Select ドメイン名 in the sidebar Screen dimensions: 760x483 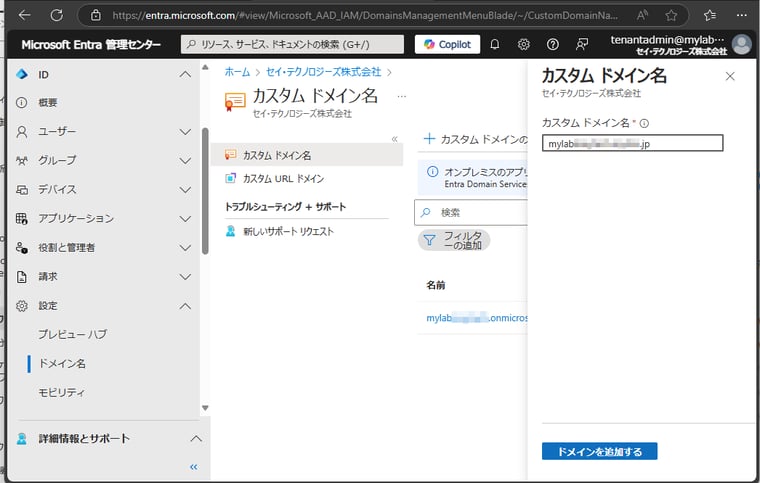tap(62, 363)
